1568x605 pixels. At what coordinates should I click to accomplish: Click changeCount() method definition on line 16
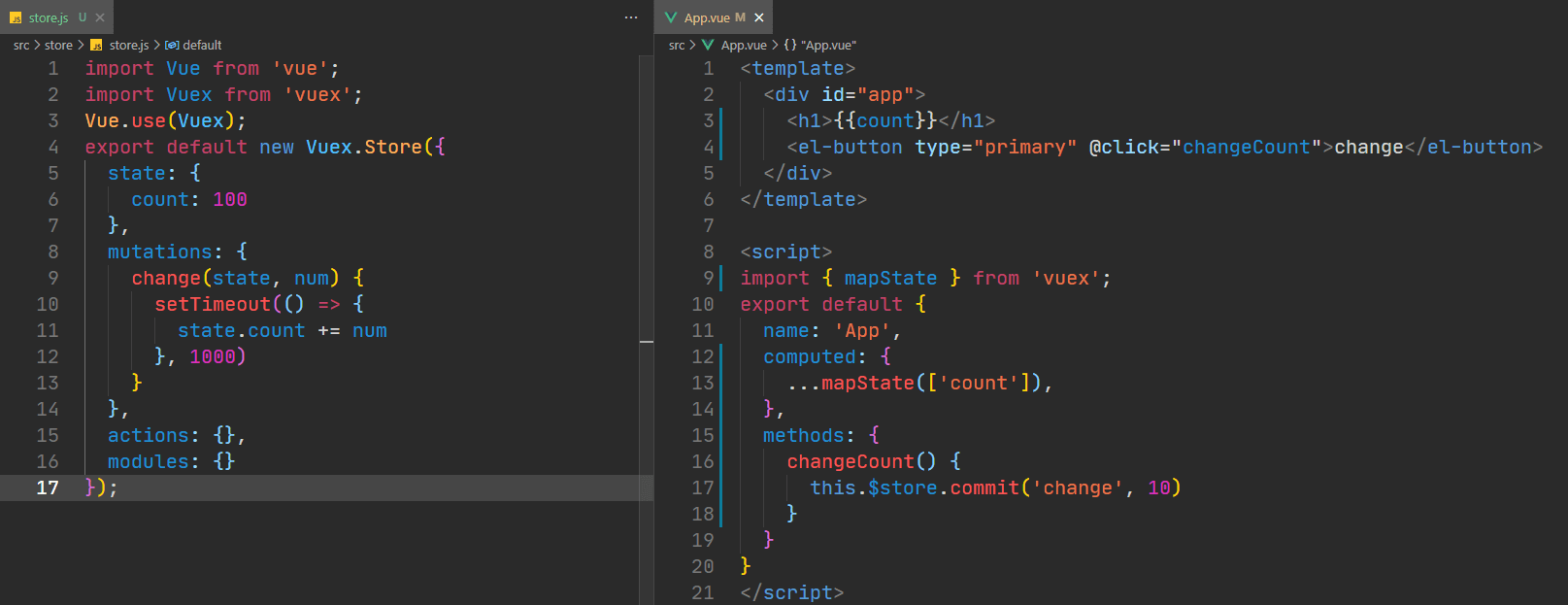click(x=862, y=462)
